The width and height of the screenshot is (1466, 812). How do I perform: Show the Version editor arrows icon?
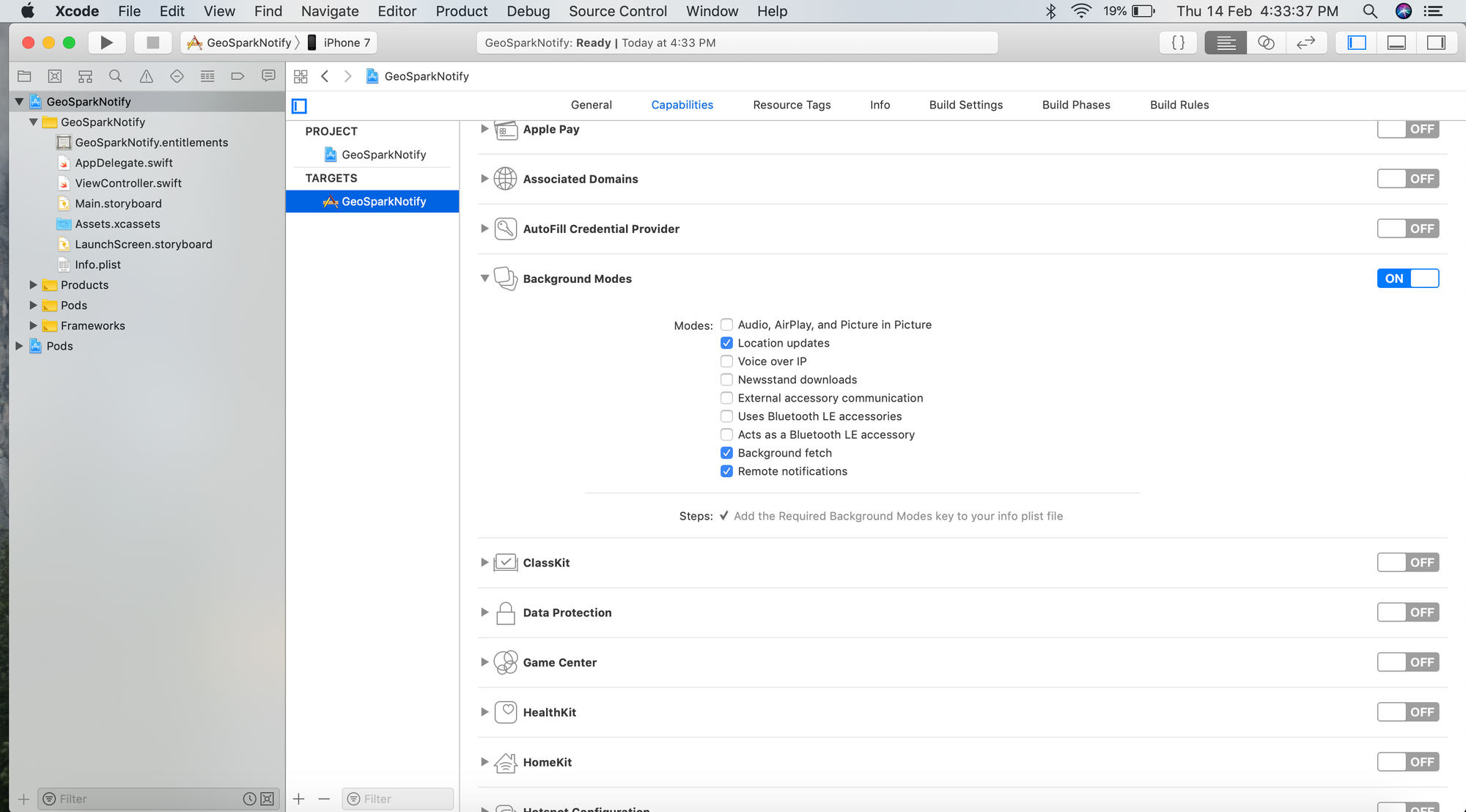click(x=1306, y=43)
